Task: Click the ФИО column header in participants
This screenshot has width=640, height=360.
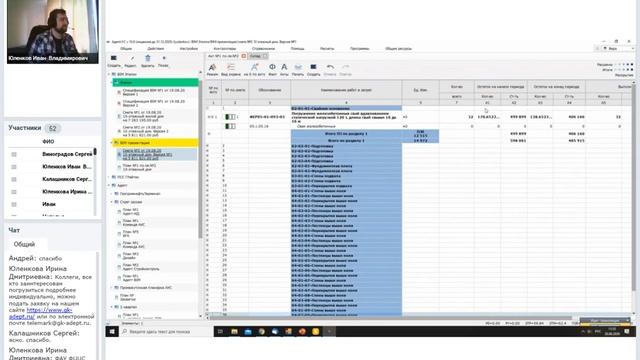Action: 48,142
